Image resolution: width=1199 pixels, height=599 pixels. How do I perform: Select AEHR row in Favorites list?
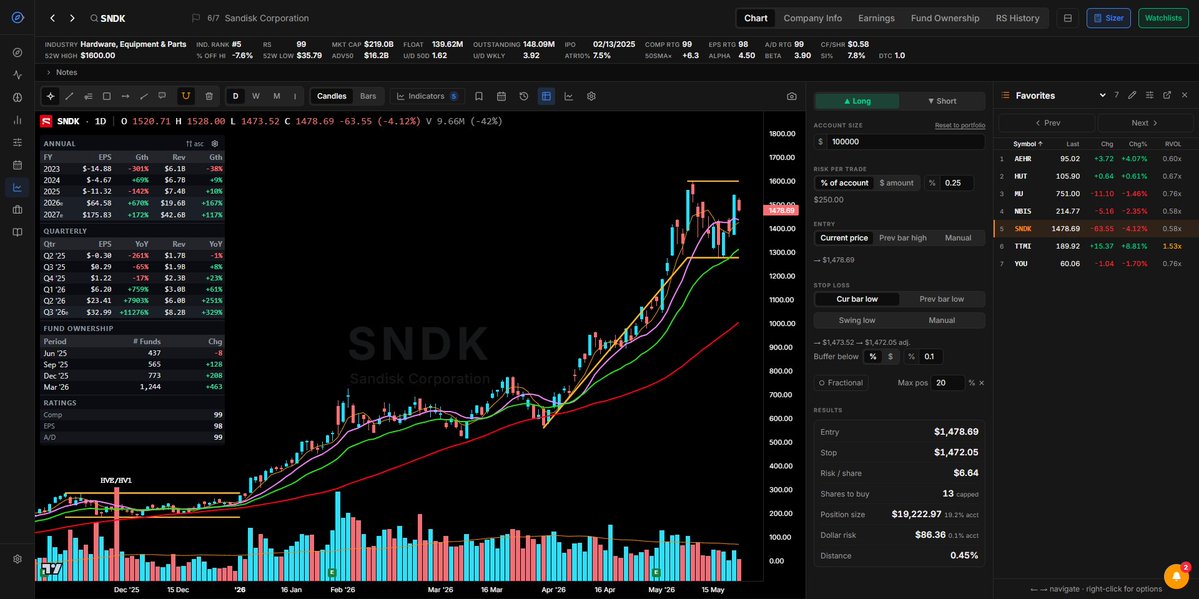1095,158
